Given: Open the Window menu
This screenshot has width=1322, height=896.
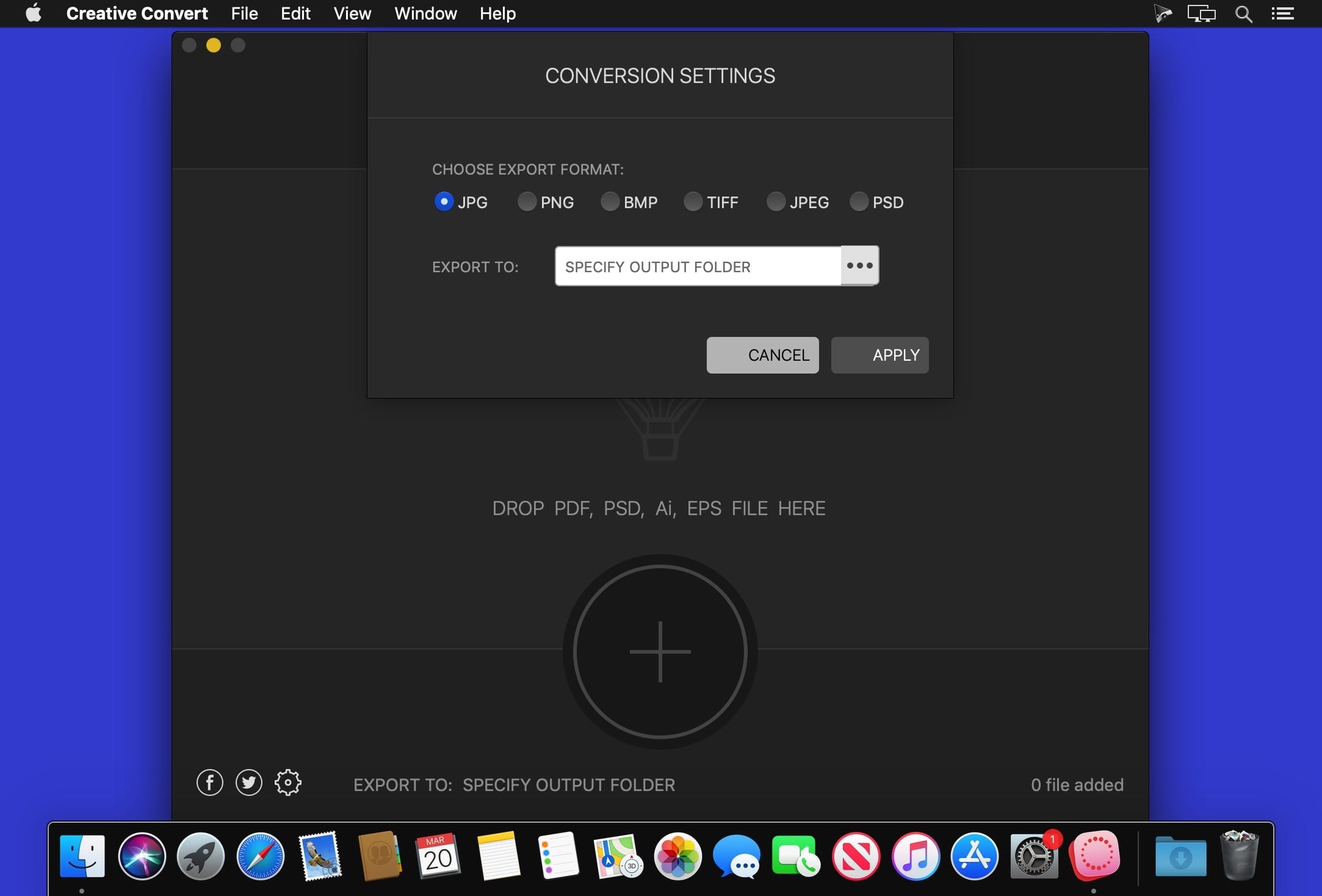Looking at the screenshot, I should [x=425, y=13].
